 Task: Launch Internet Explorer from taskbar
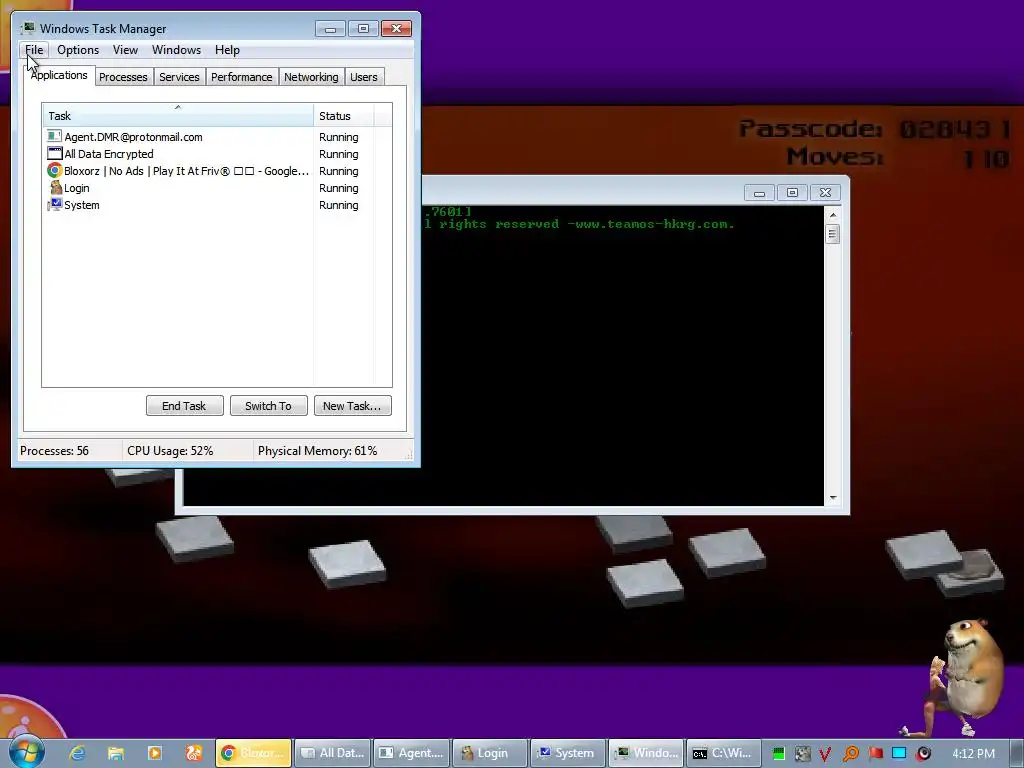[x=78, y=753]
